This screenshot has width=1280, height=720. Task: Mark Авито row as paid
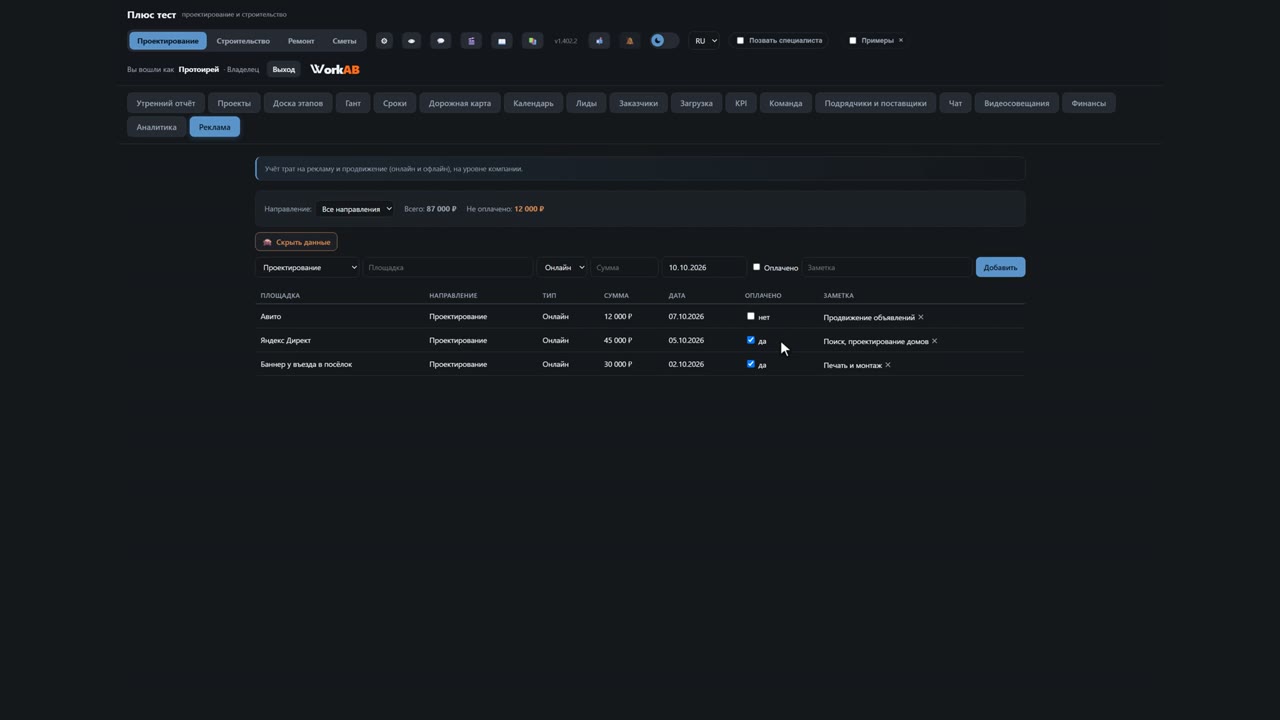751,316
